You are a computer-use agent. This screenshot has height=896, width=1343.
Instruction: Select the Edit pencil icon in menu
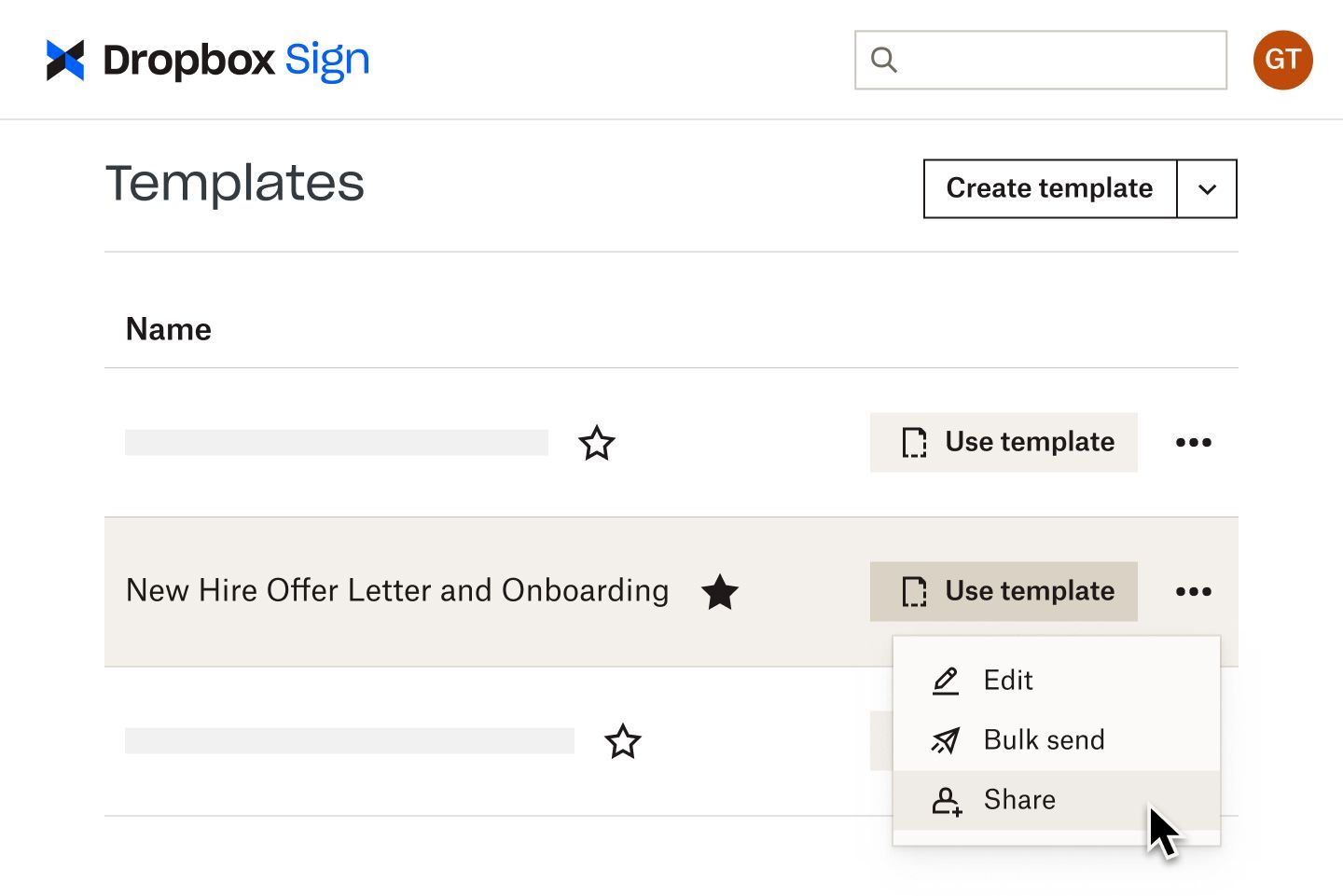[x=946, y=681]
